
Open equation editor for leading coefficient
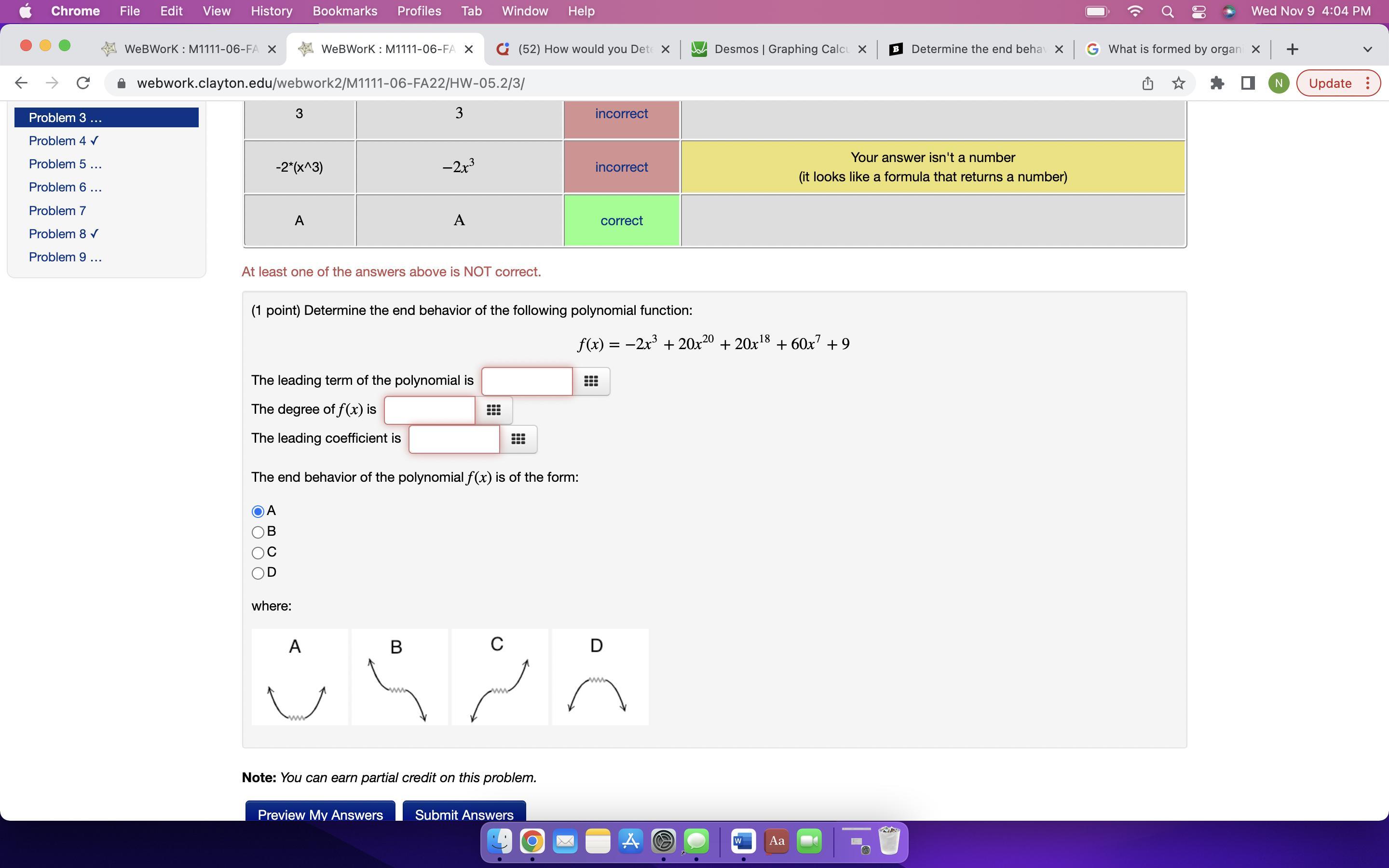[x=517, y=439]
